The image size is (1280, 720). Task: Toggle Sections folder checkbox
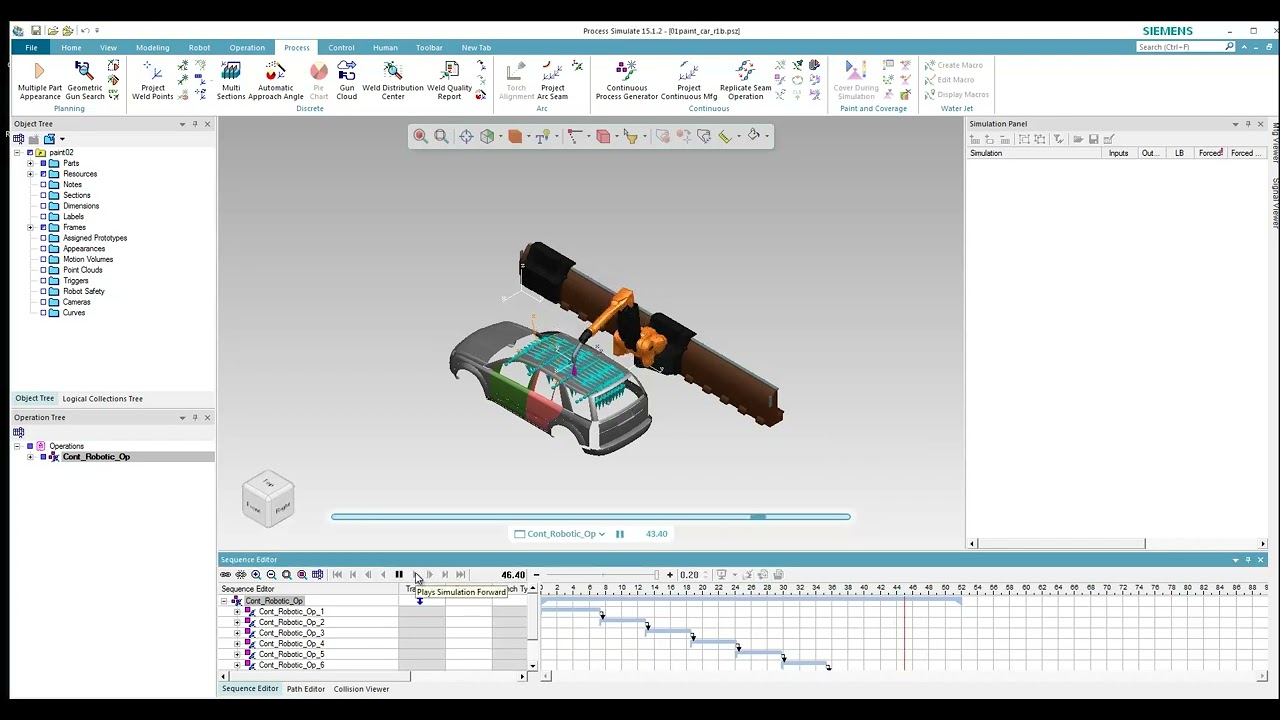click(x=43, y=195)
